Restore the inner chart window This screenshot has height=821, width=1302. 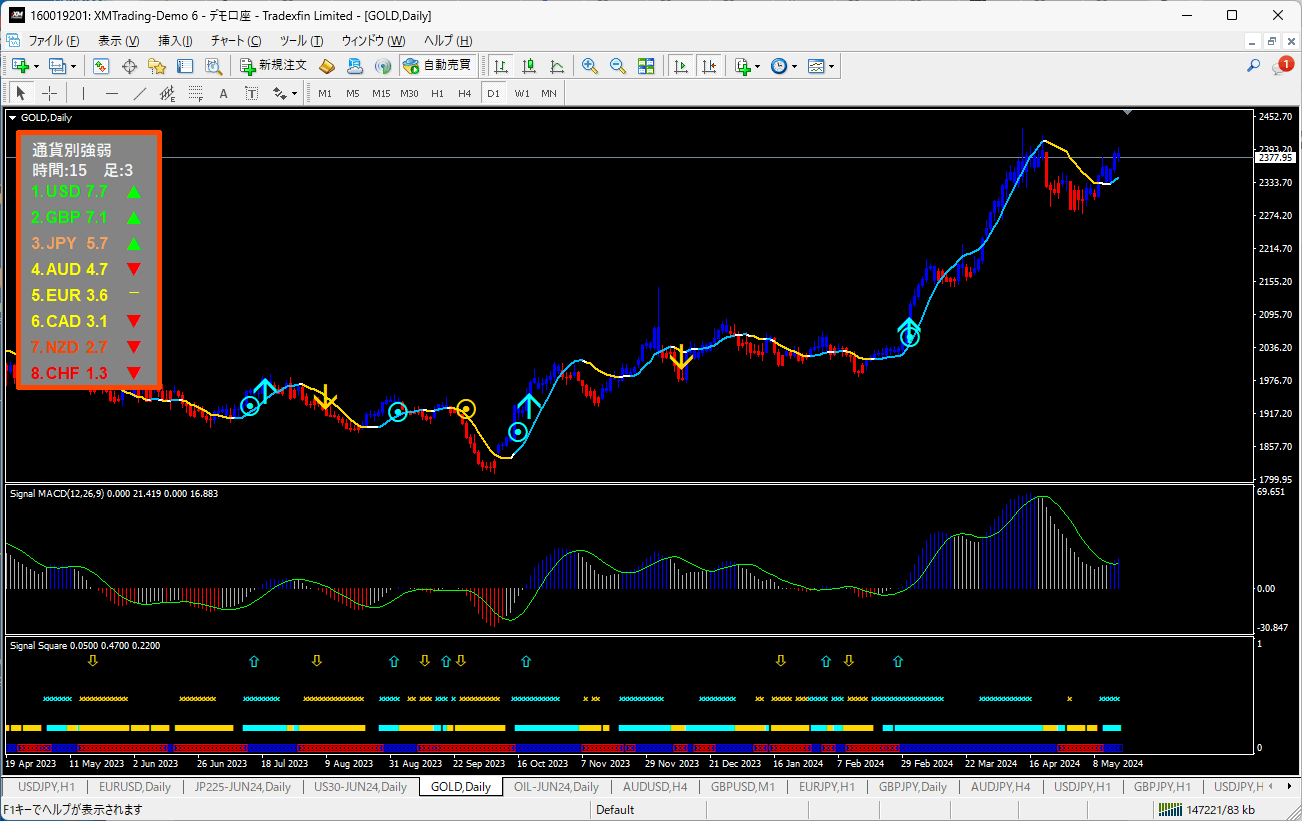[x=1271, y=41]
